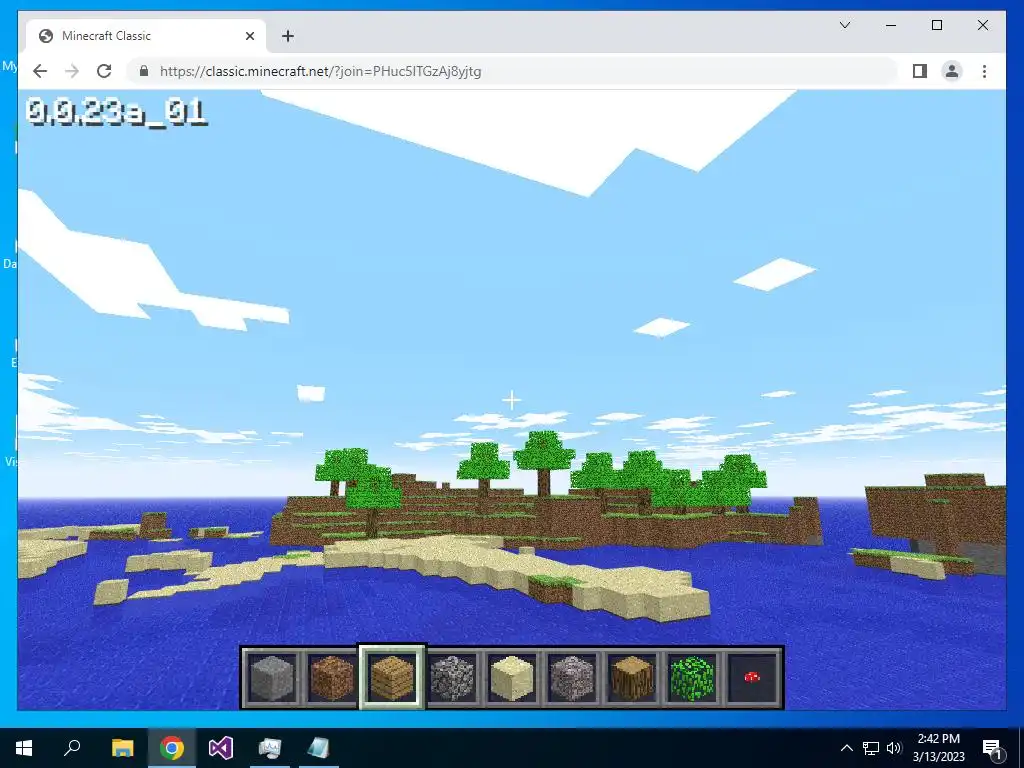Viewport: 1024px width, 768px height.
Task: Open Visual Studio from taskbar
Action: tap(221, 748)
